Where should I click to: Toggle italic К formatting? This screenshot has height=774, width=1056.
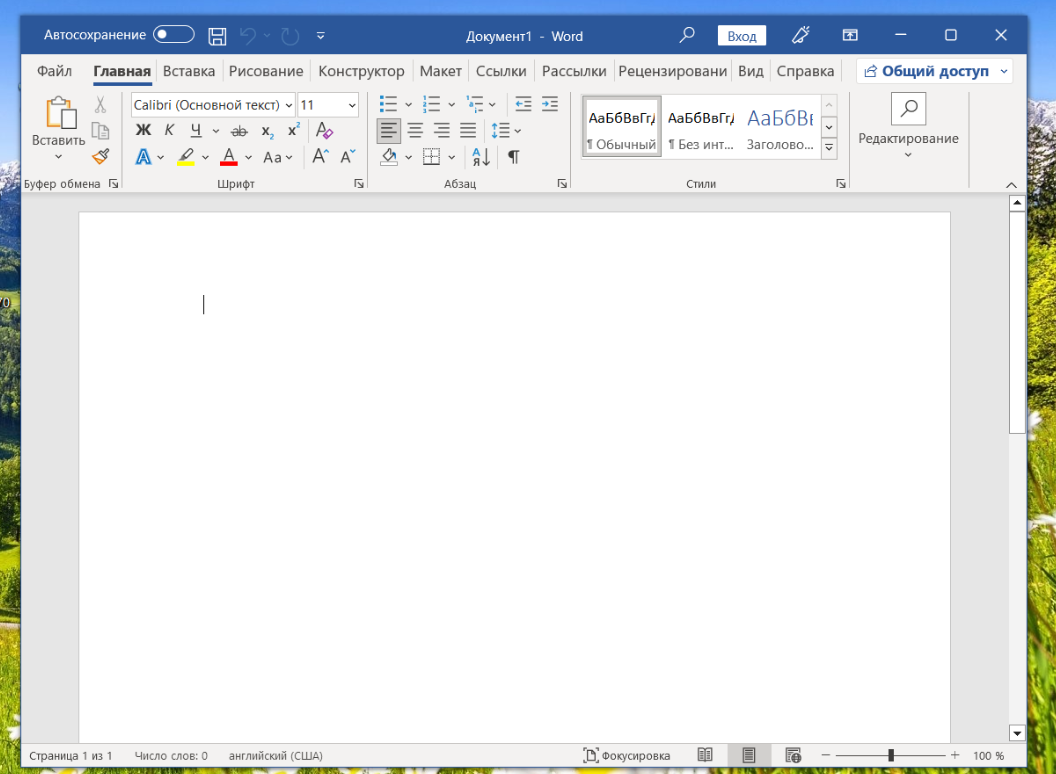[169, 131]
